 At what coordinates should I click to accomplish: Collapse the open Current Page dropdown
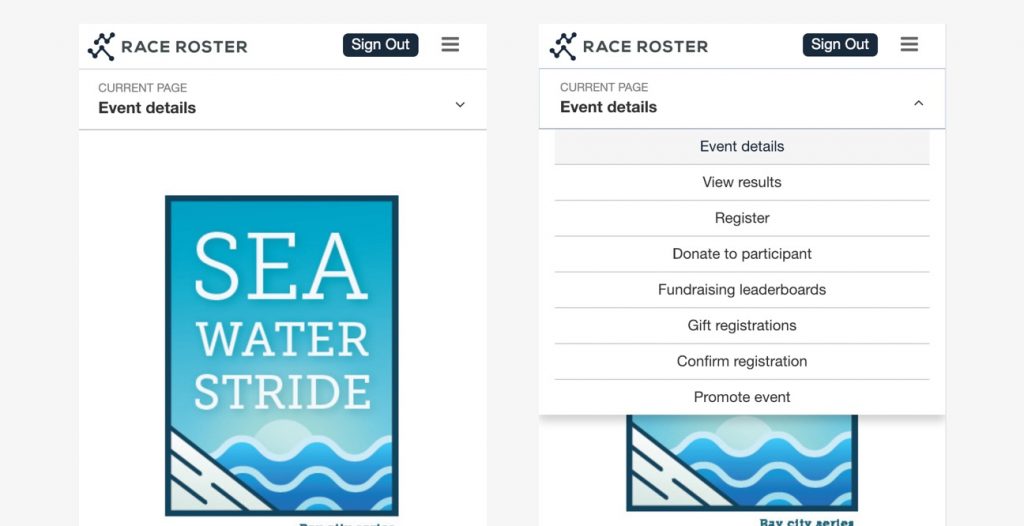pyautogui.click(x=741, y=98)
